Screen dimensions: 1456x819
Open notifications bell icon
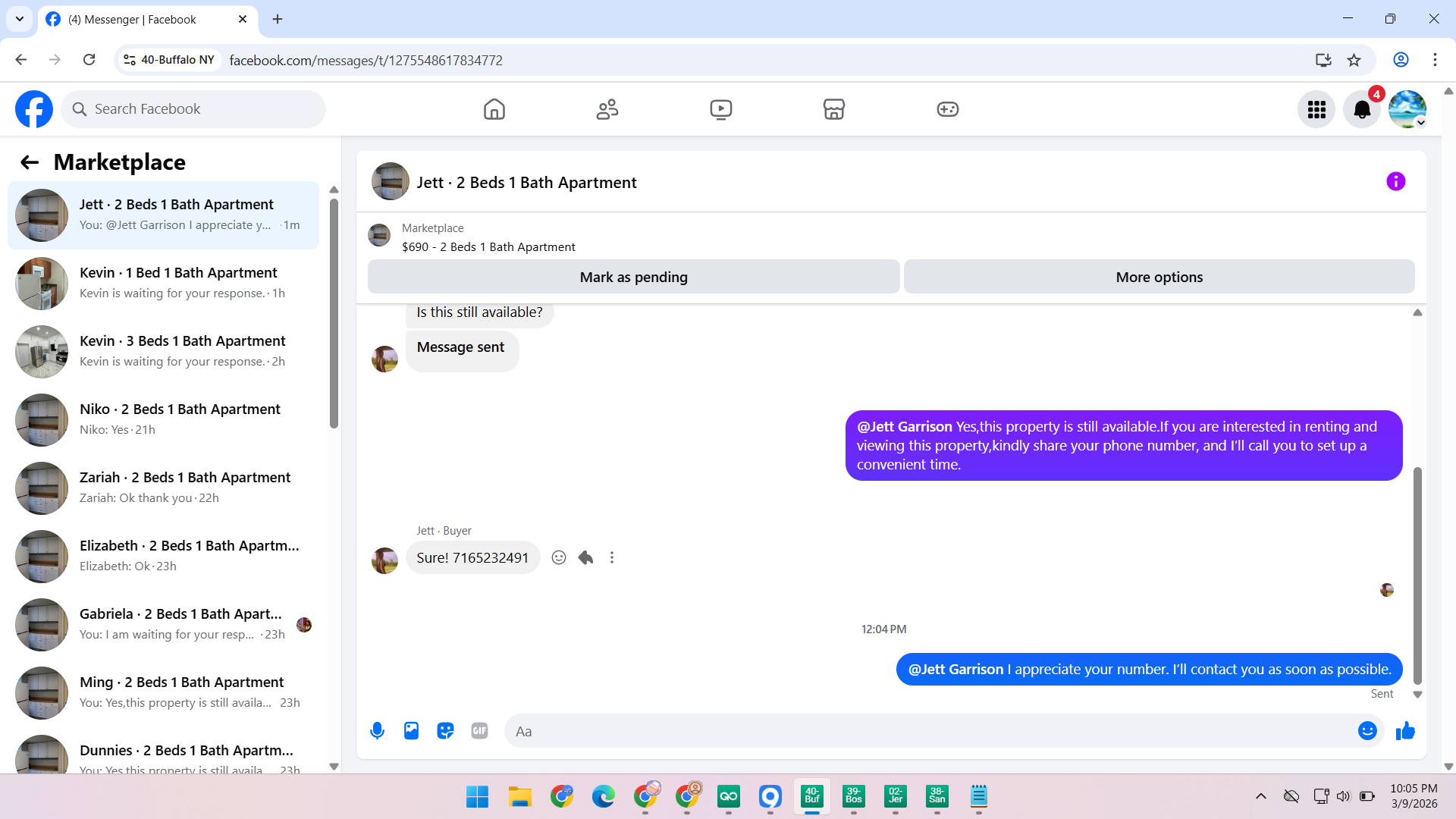point(1362,110)
